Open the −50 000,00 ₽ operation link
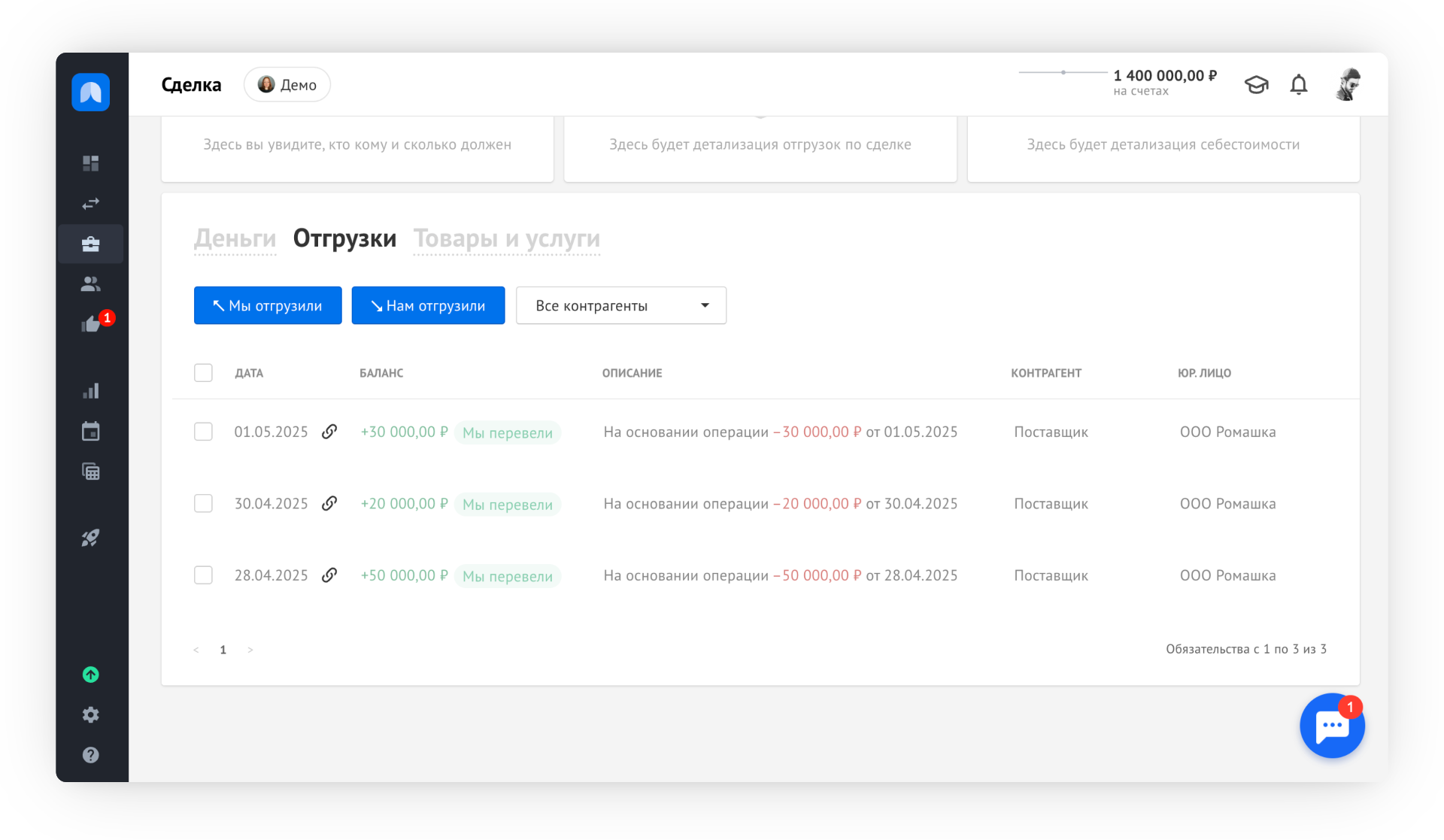The height and width of the screenshot is (840, 1444). tap(818, 575)
